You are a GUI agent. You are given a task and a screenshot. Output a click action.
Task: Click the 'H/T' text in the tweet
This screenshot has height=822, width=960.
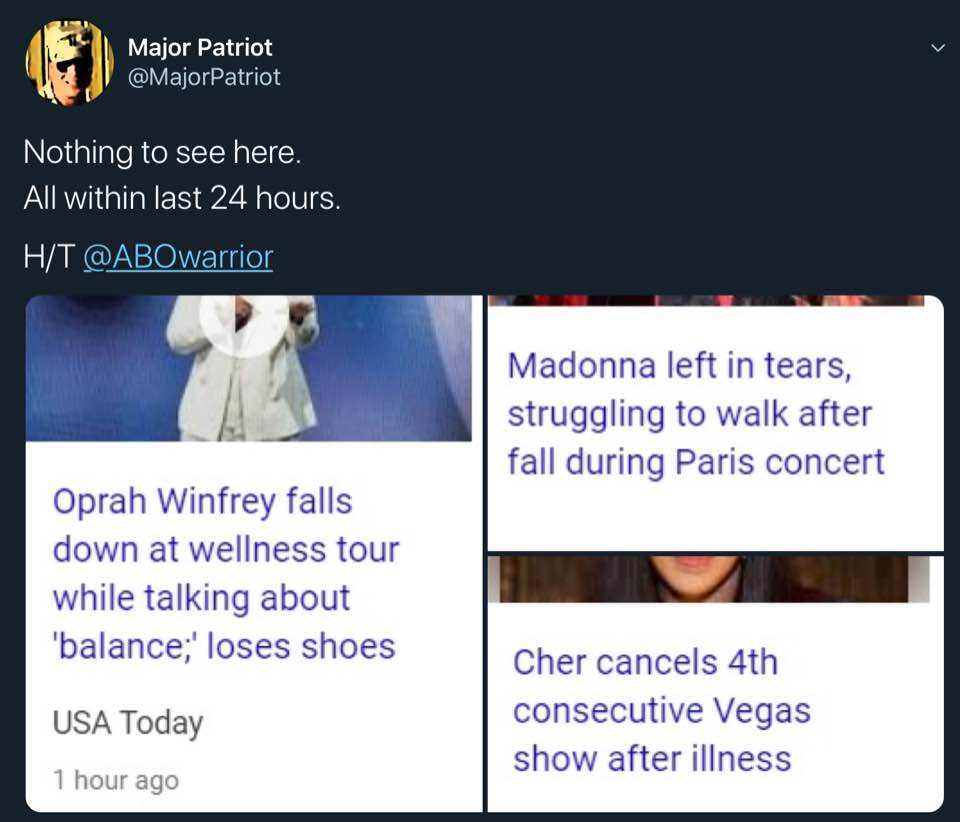coord(50,256)
